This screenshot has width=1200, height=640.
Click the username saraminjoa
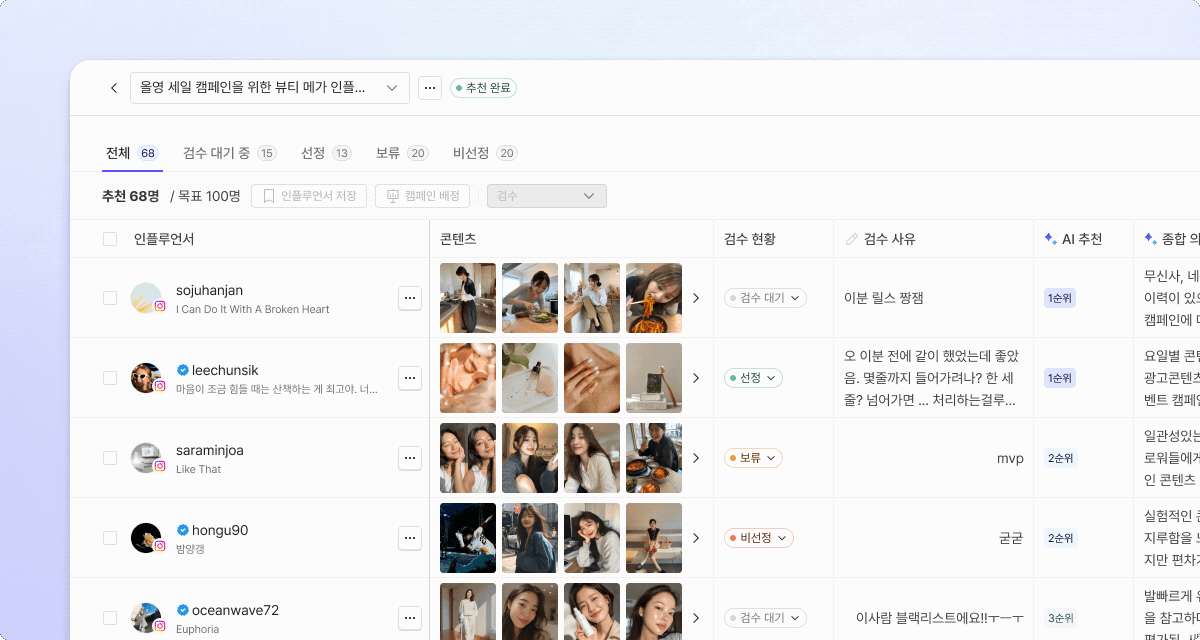point(210,450)
